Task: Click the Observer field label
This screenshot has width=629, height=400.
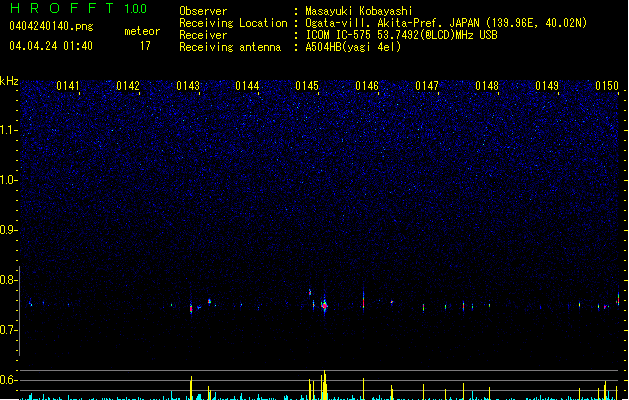Action: click(x=203, y=11)
